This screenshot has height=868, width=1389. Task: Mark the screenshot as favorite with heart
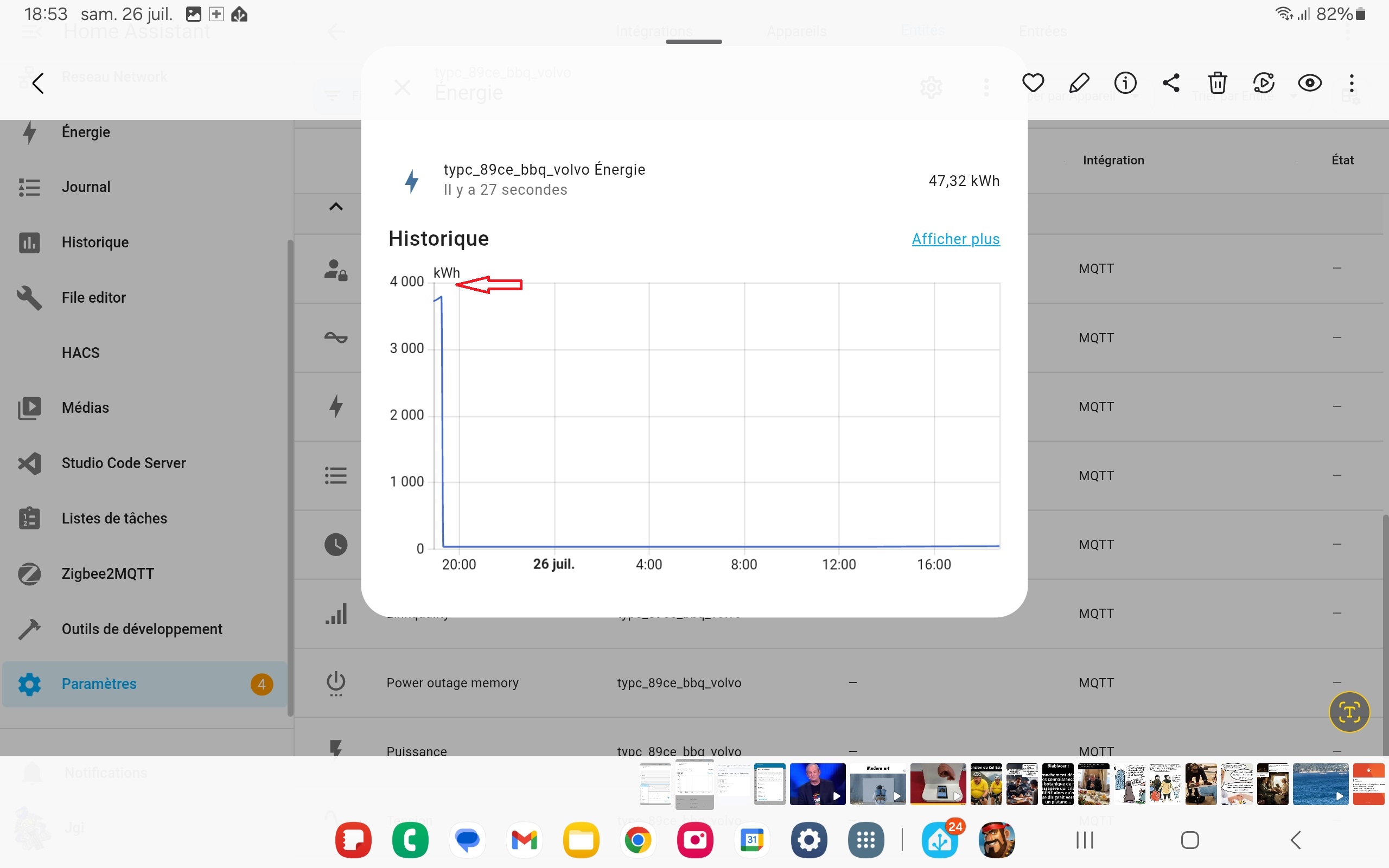[1033, 83]
